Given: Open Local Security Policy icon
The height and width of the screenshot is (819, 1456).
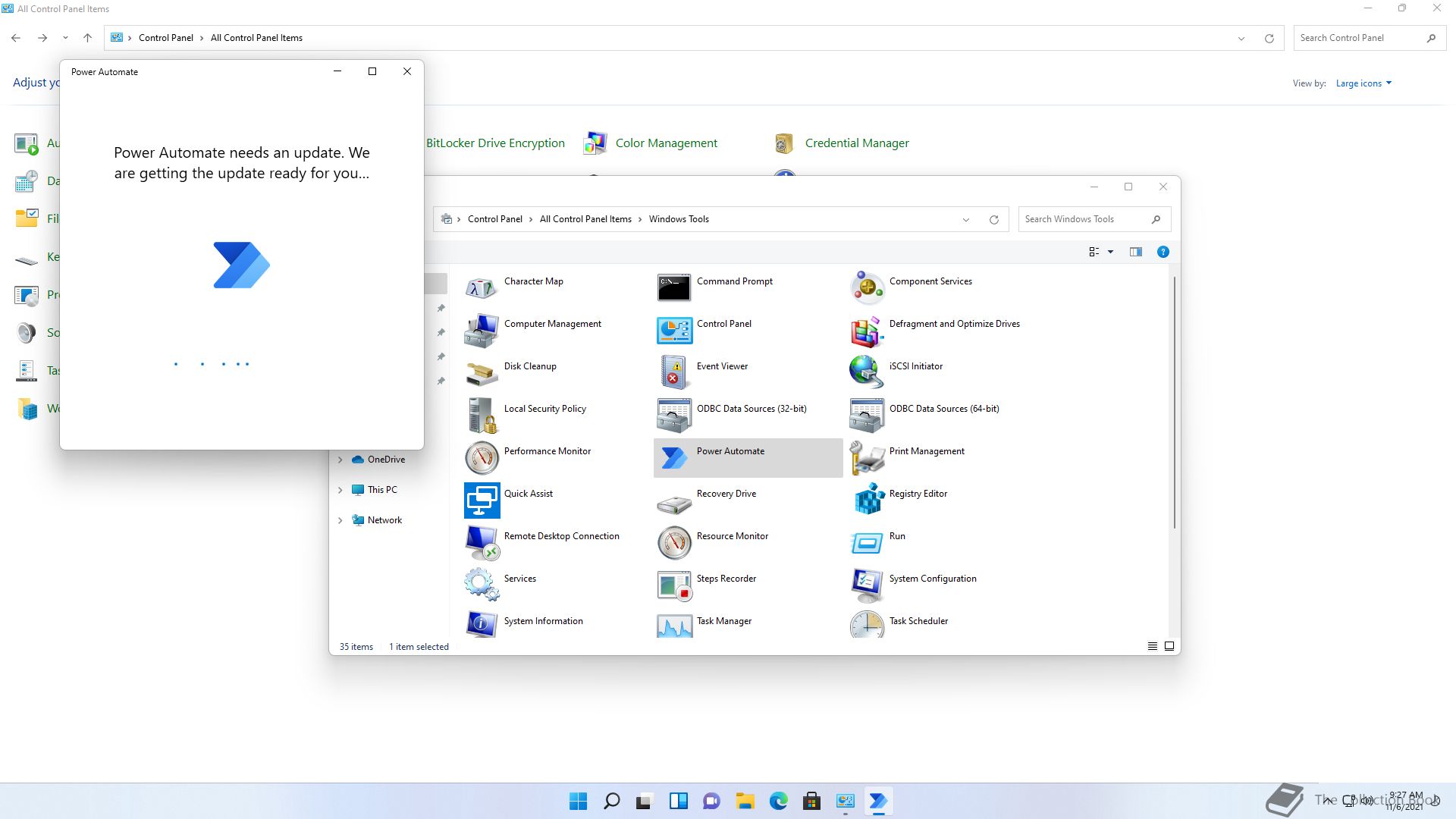Looking at the screenshot, I should point(482,415).
